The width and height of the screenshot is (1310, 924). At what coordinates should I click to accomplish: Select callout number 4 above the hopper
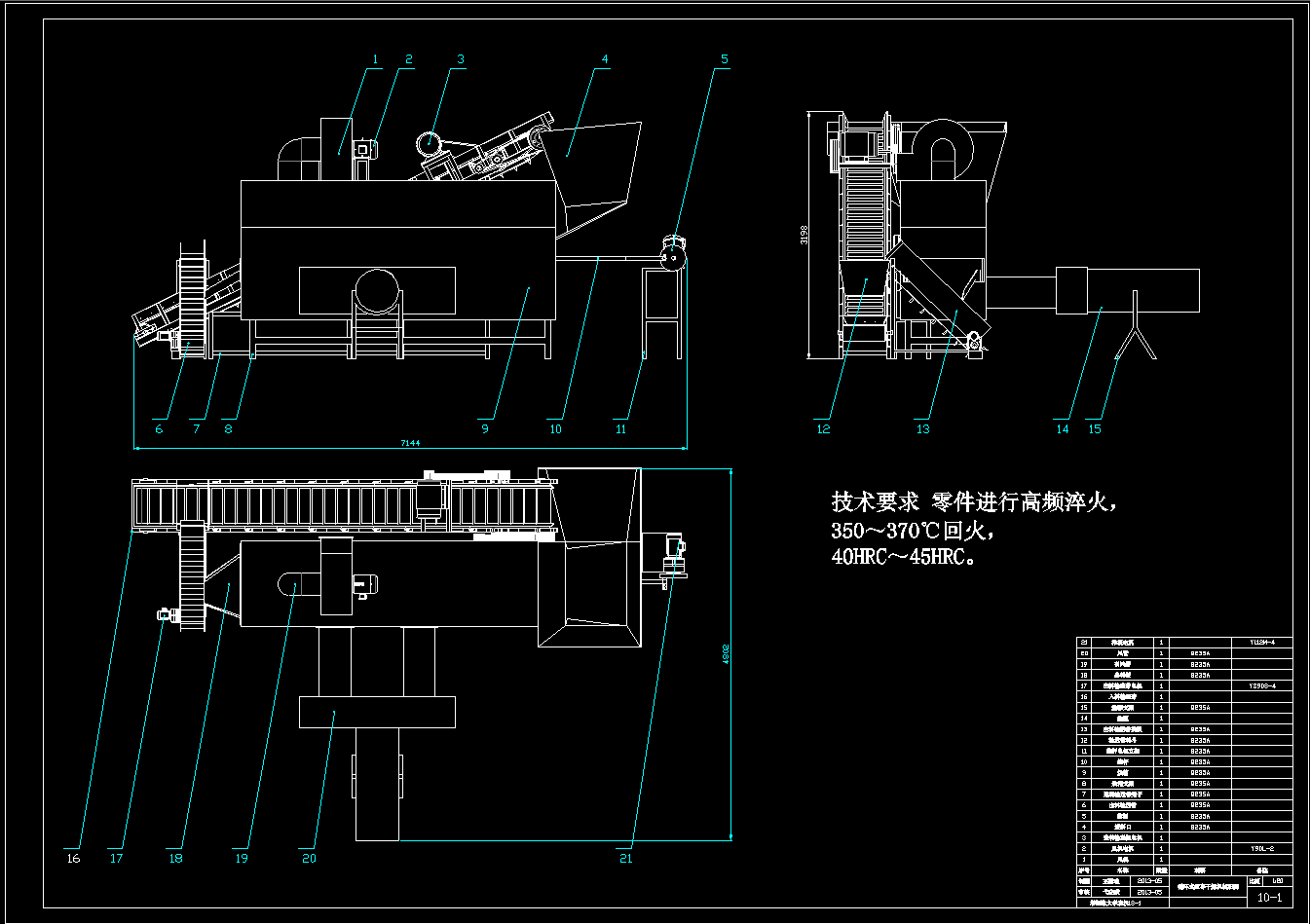point(605,59)
